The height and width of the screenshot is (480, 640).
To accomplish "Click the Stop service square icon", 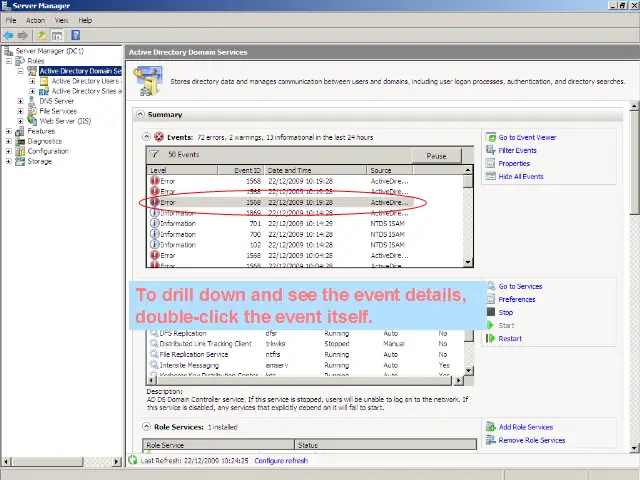I will pyautogui.click(x=490, y=312).
